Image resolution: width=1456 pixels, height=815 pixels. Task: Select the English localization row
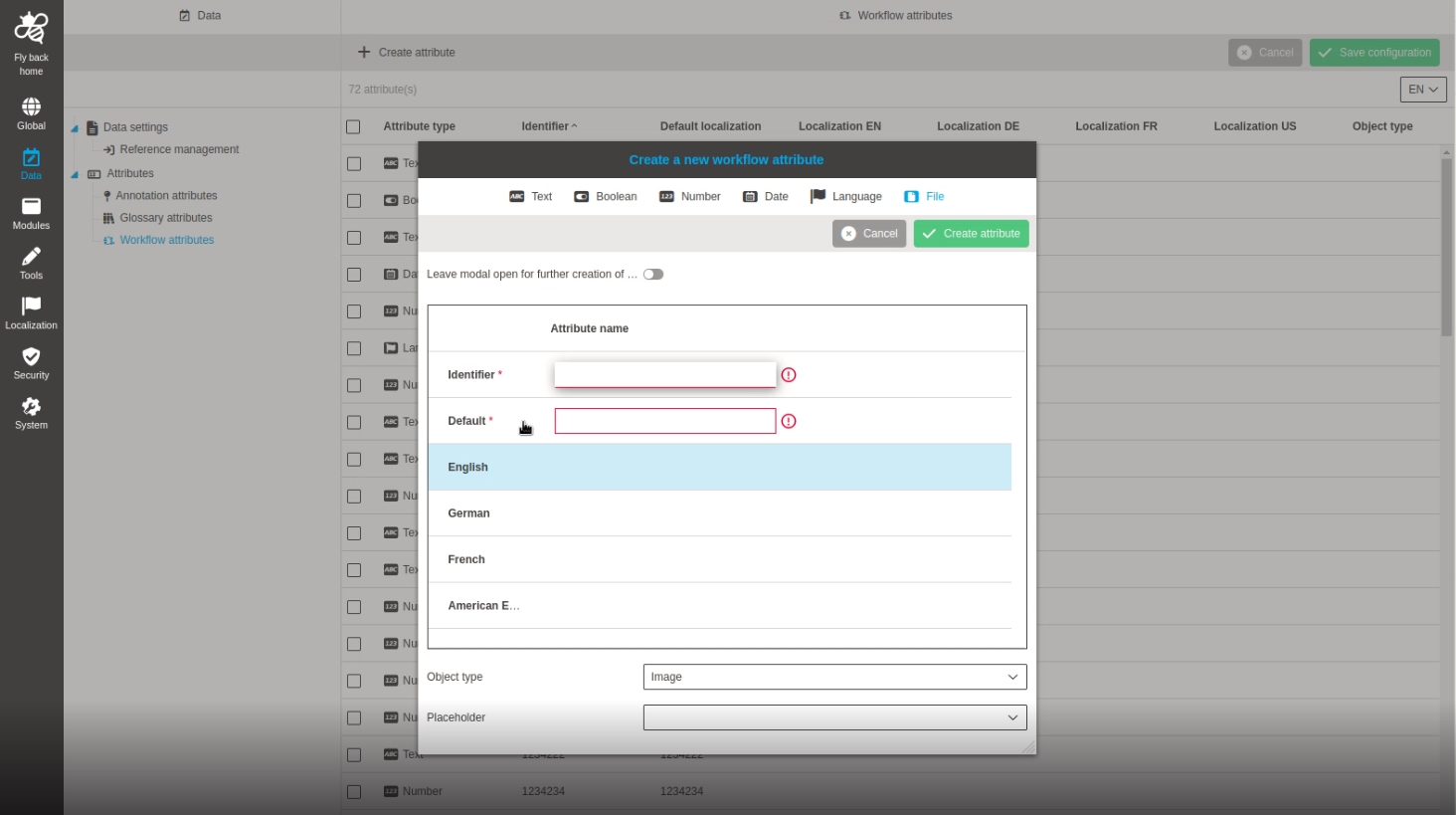point(720,467)
